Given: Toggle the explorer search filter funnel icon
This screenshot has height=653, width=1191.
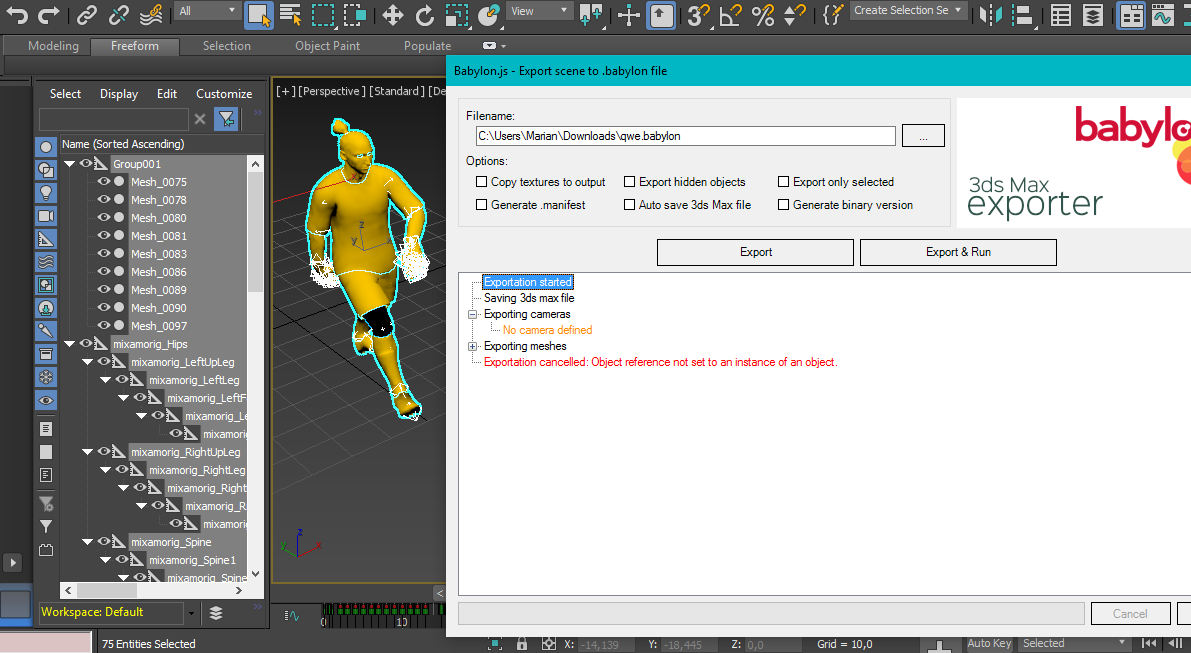Looking at the screenshot, I should (x=226, y=118).
